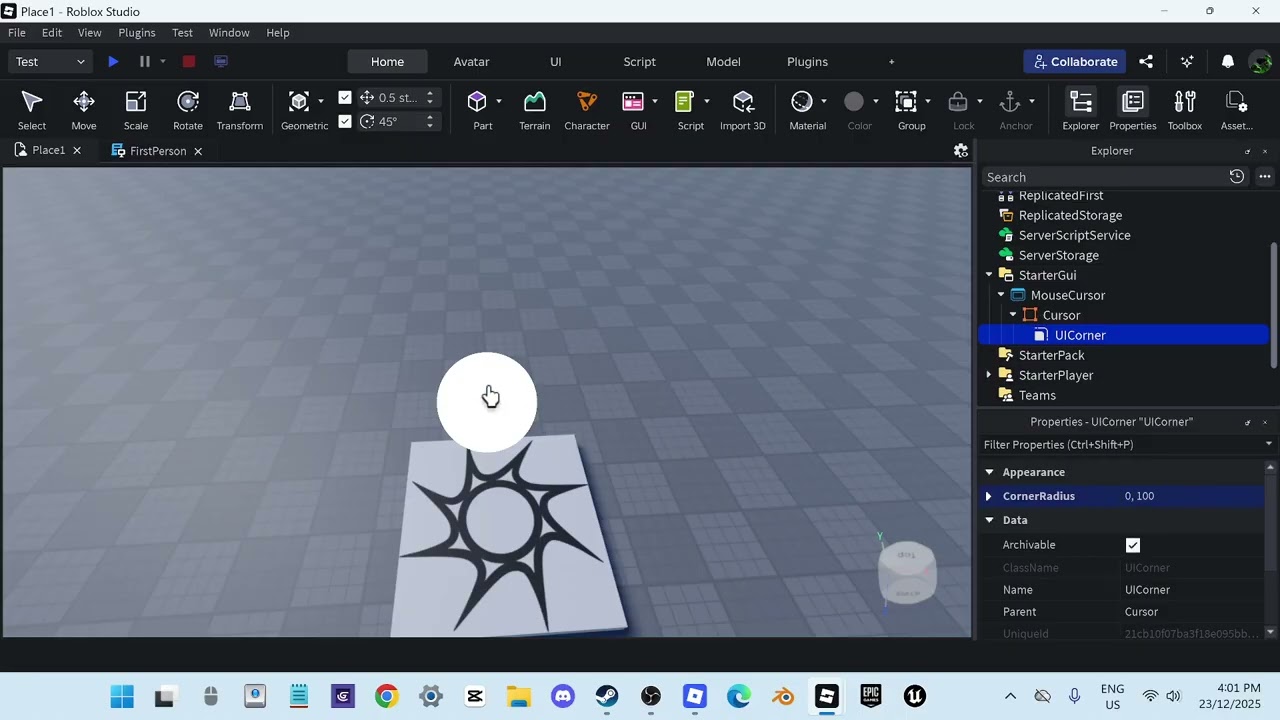1280x720 pixels.
Task: Choose the Select tool
Action: pyautogui.click(x=32, y=110)
